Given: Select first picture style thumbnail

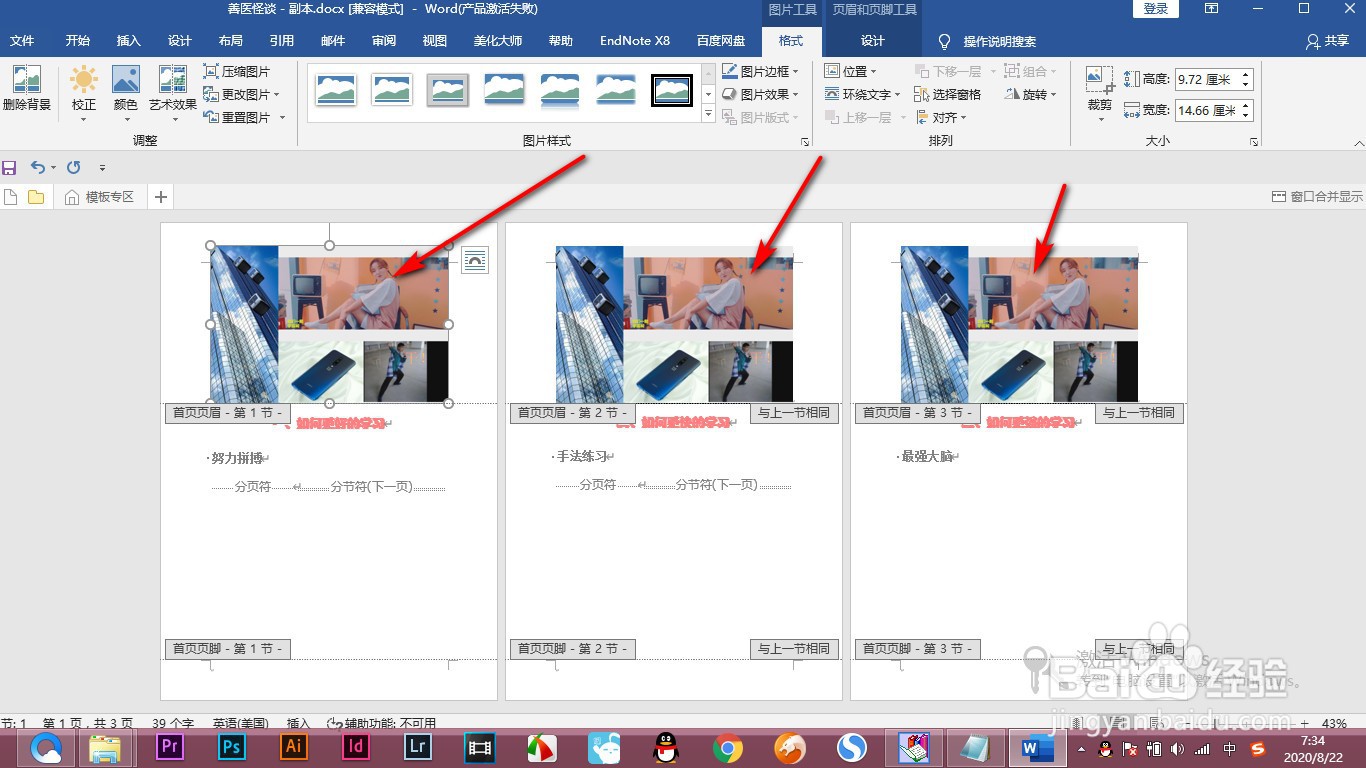Looking at the screenshot, I should point(336,89).
